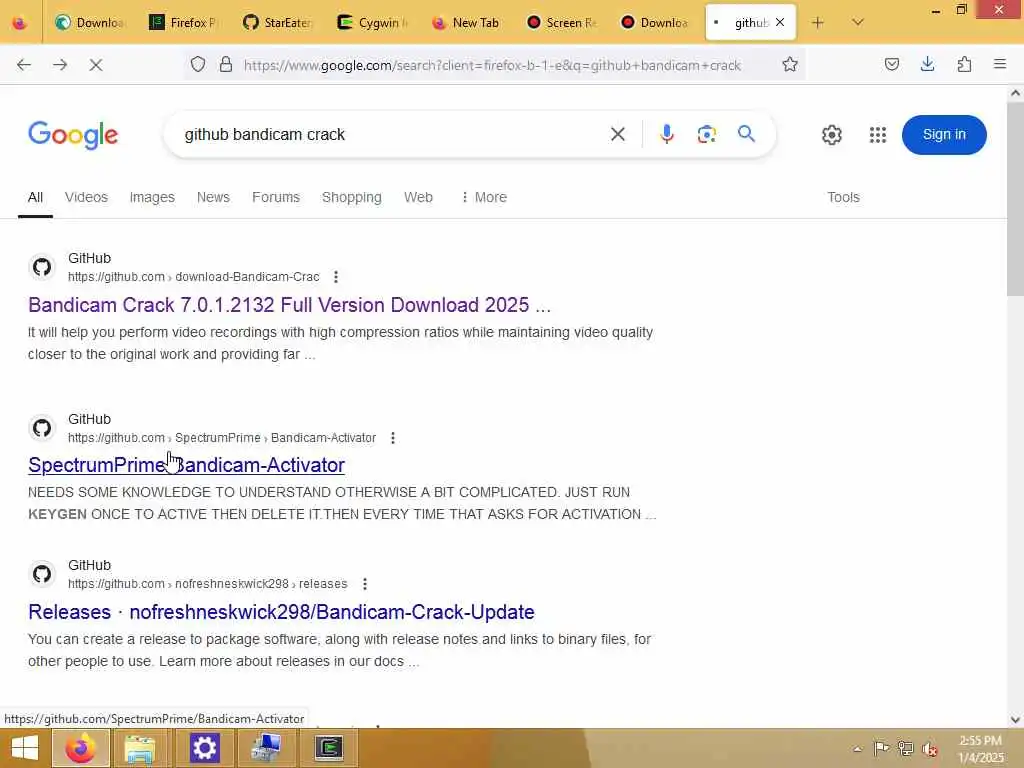Start voice search with microphone icon
1024x768 pixels.
pyautogui.click(x=667, y=135)
